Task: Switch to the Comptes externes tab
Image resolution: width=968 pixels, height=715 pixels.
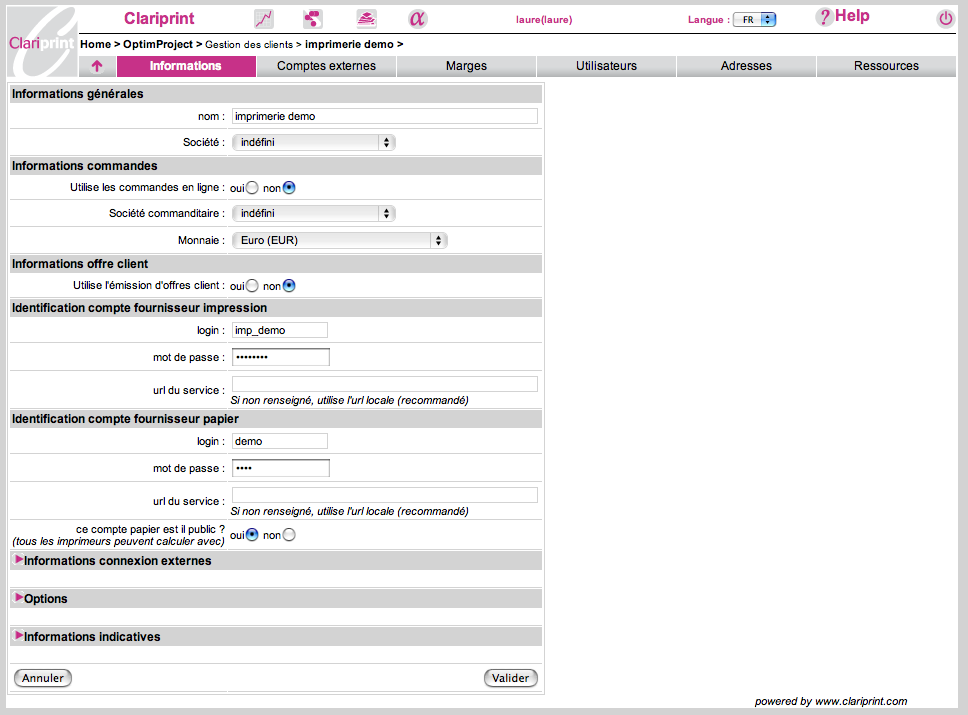Action: 326,67
